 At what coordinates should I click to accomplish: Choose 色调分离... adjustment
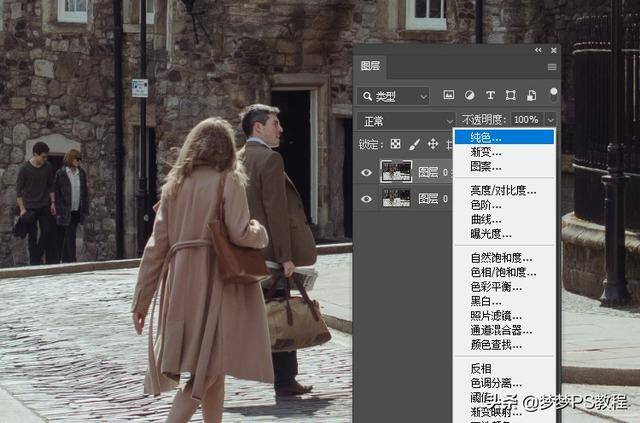tap(504, 383)
